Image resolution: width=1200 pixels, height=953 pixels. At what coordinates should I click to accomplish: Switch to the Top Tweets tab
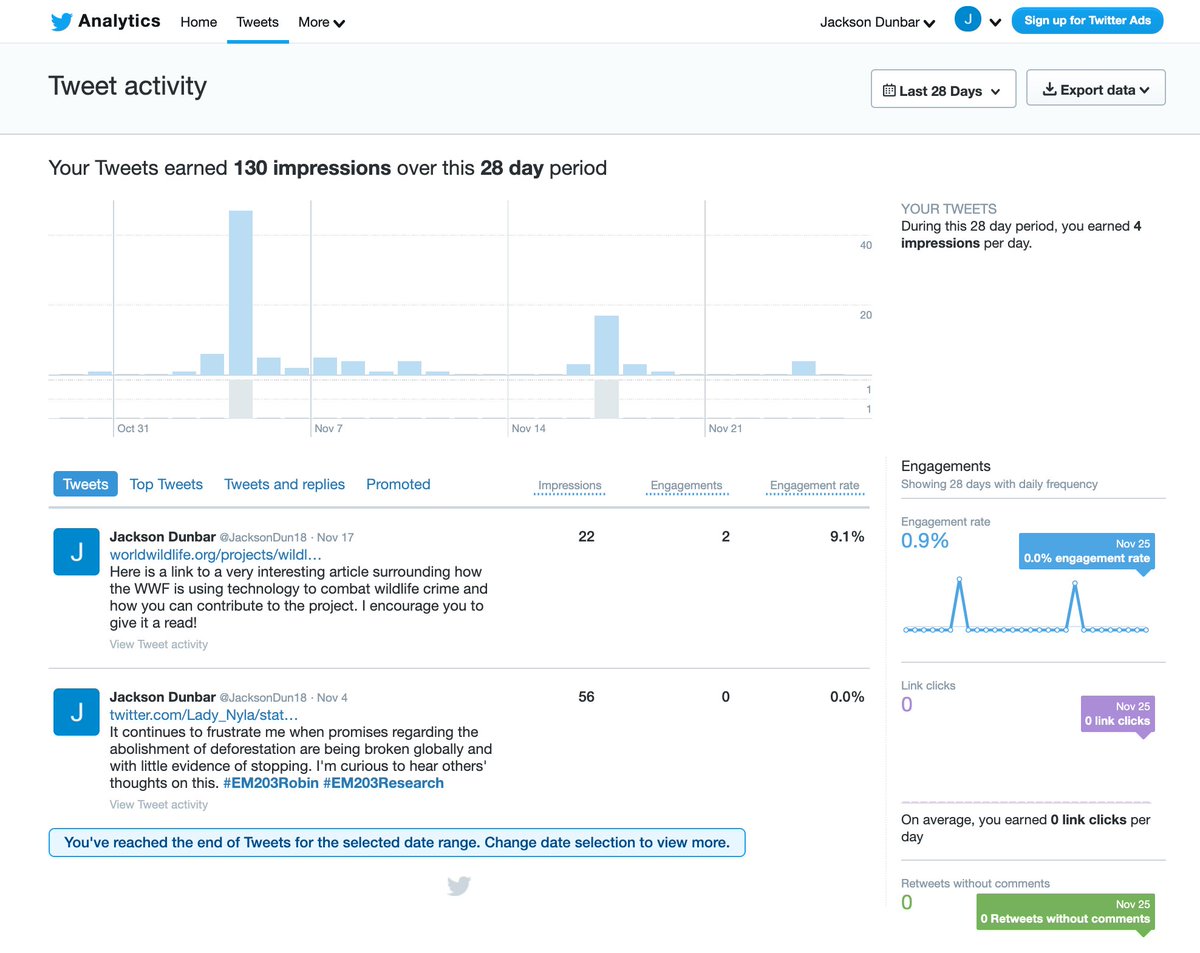point(166,484)
